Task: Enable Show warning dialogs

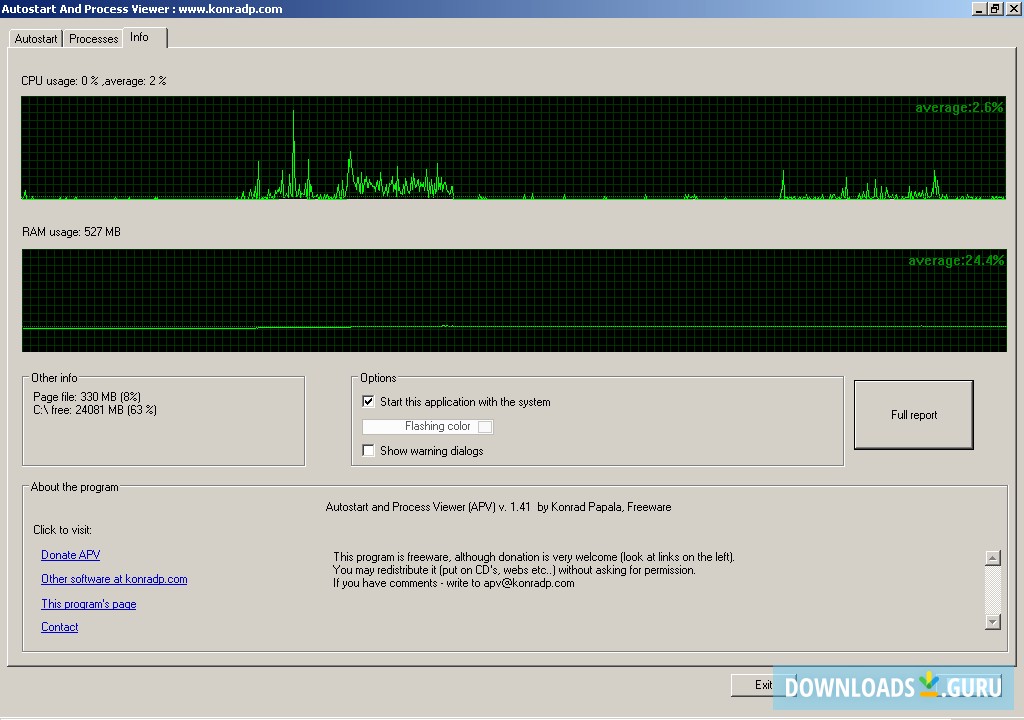Action: pyautogui.click(x=368, y=450)
